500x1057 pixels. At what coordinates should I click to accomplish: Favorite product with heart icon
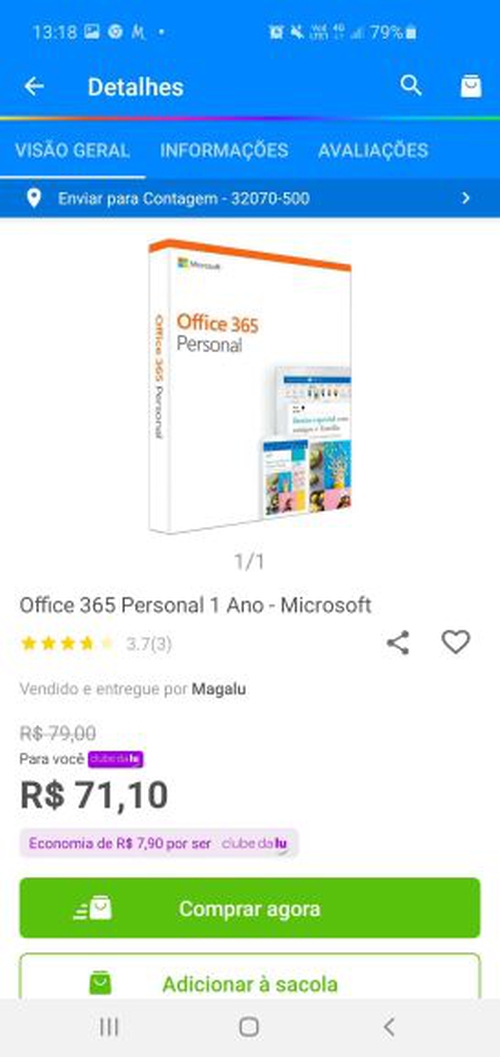(x=456, y=642)
